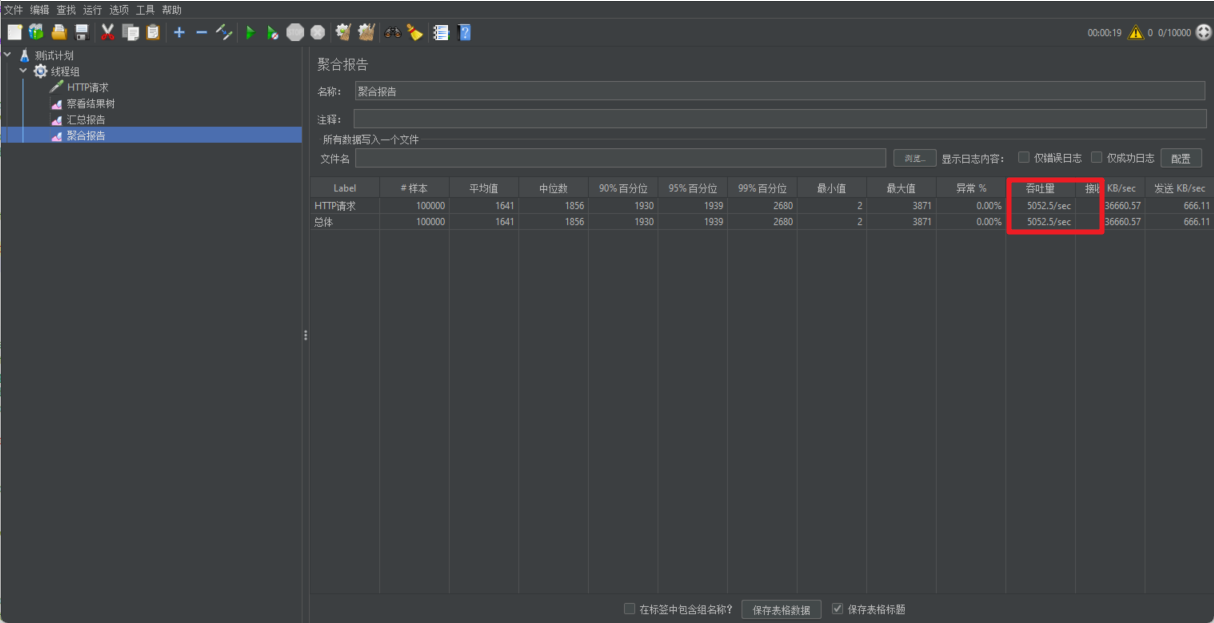
Task: Click the 最小值 column header
Action: [x=832, y=188]
